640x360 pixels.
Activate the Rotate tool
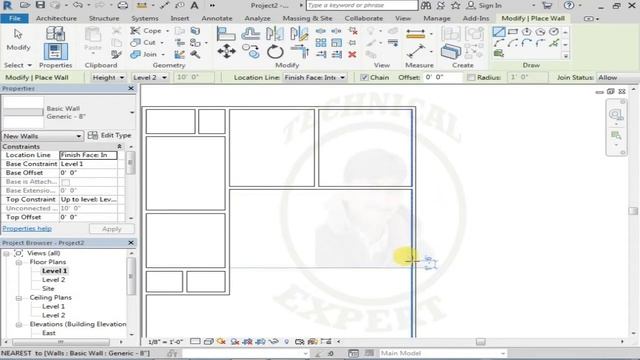(275, 52)
